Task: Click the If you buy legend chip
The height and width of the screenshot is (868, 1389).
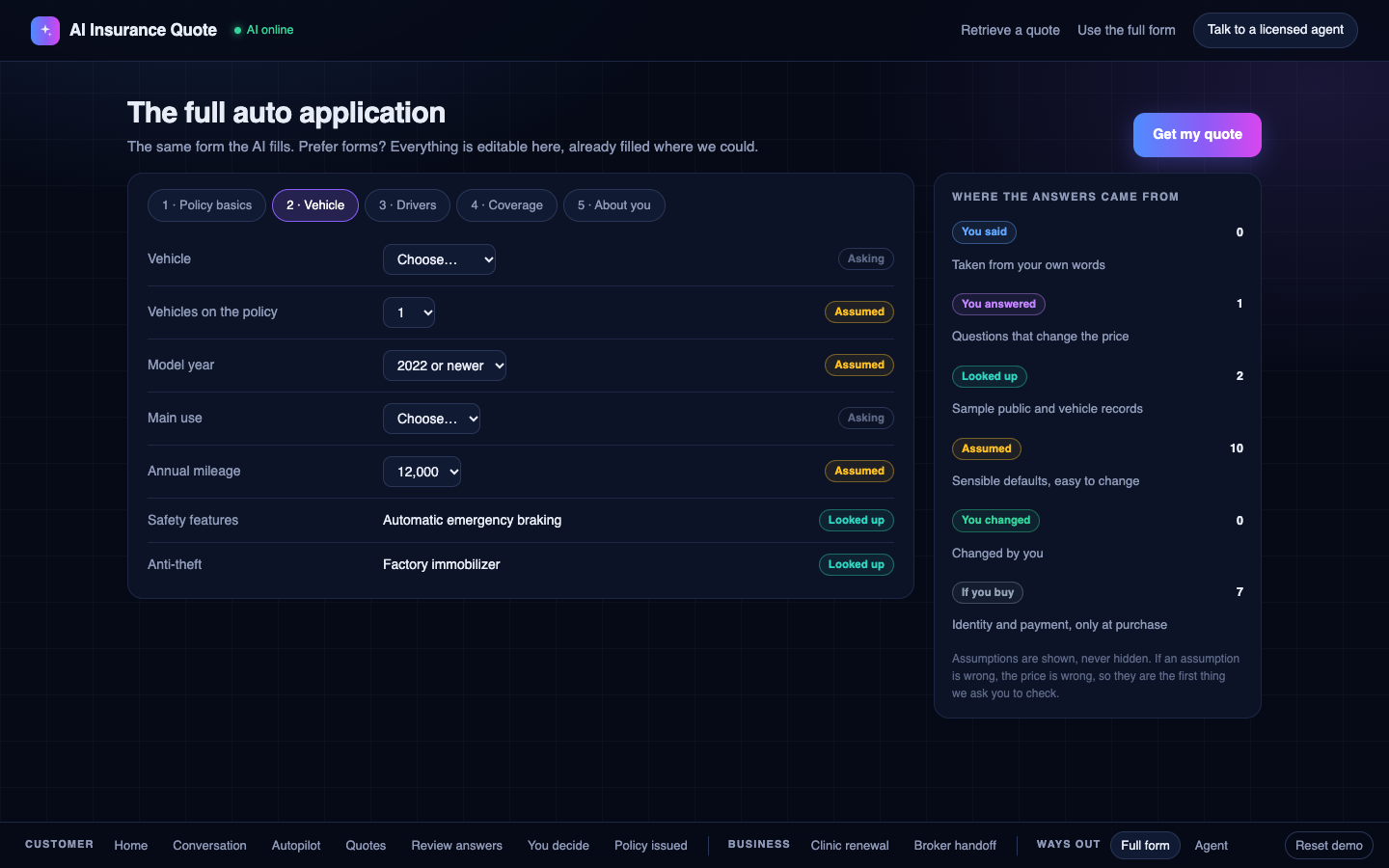Action: [988, 592]
